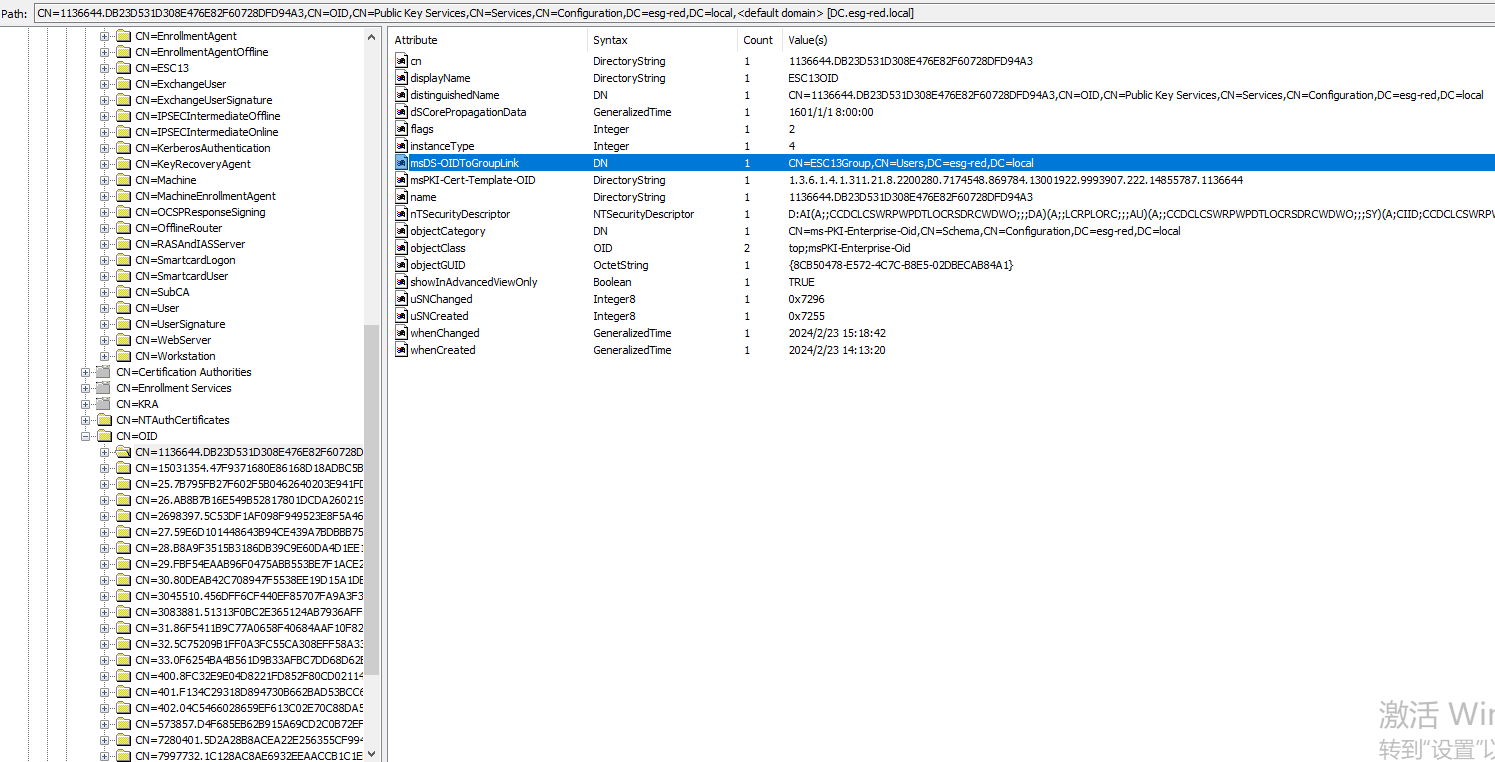Click attribute icon beside nTSecurityDescriptor
The image size is (1495, 762).
[401, 214]
